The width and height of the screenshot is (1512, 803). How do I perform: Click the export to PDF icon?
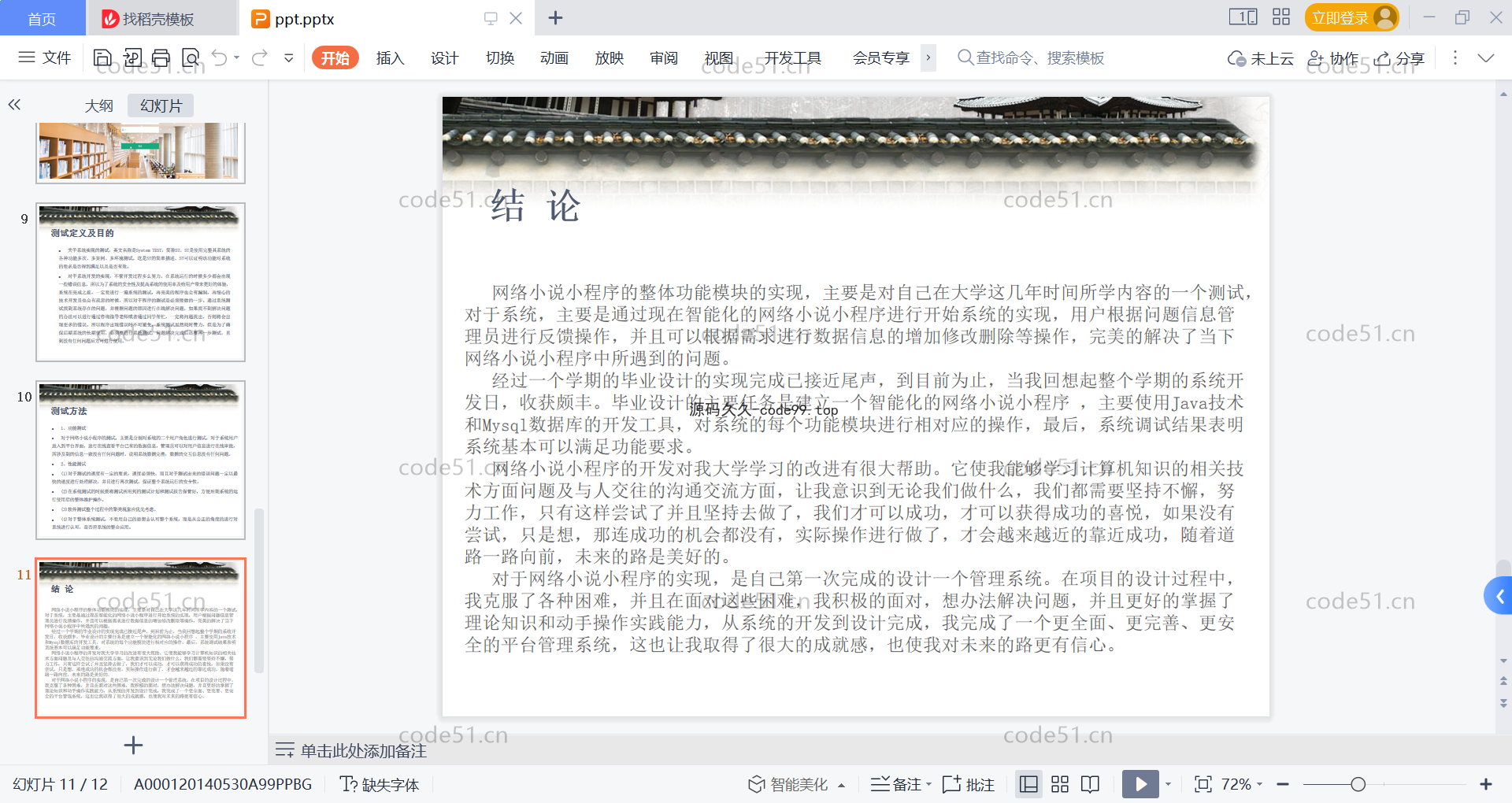tap(132, 57)
